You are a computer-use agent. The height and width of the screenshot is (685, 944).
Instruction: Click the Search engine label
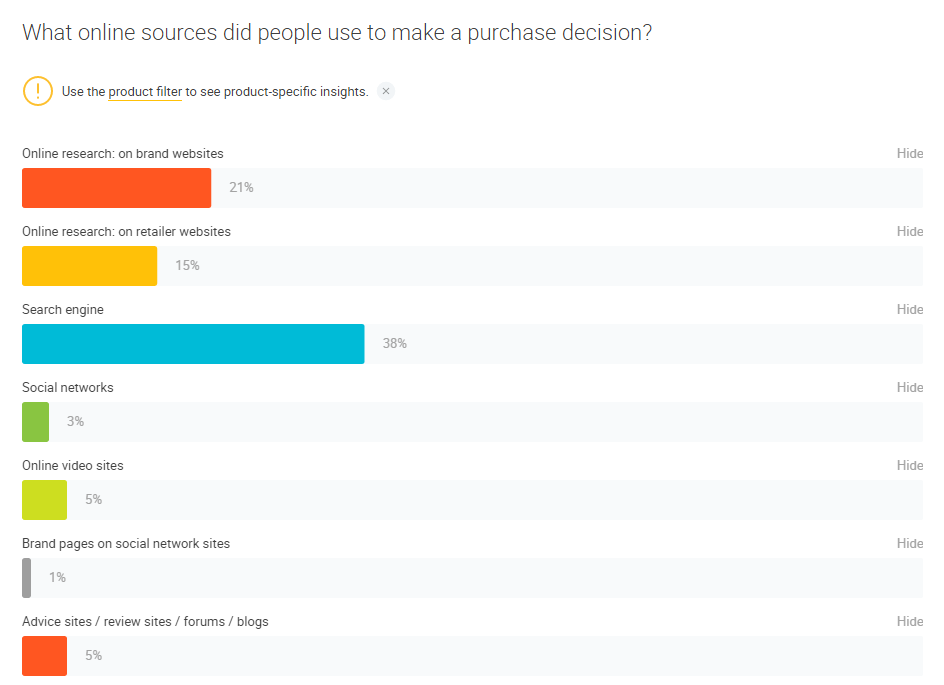[x=63, y=310]
